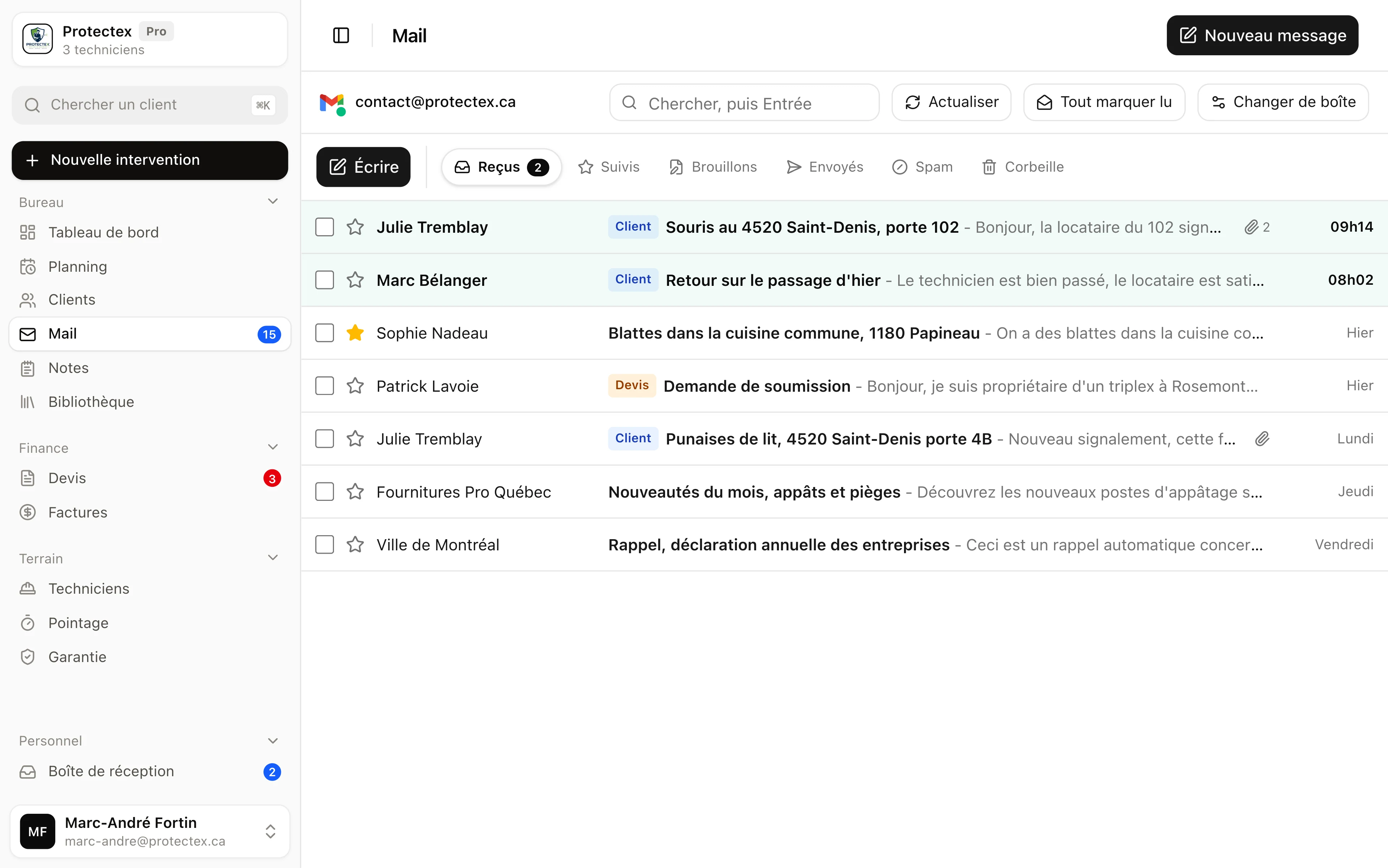The width and height of the screenshot is (1388, 868).
Task: Click the Nouveau message button
Action: [1262, 35]
